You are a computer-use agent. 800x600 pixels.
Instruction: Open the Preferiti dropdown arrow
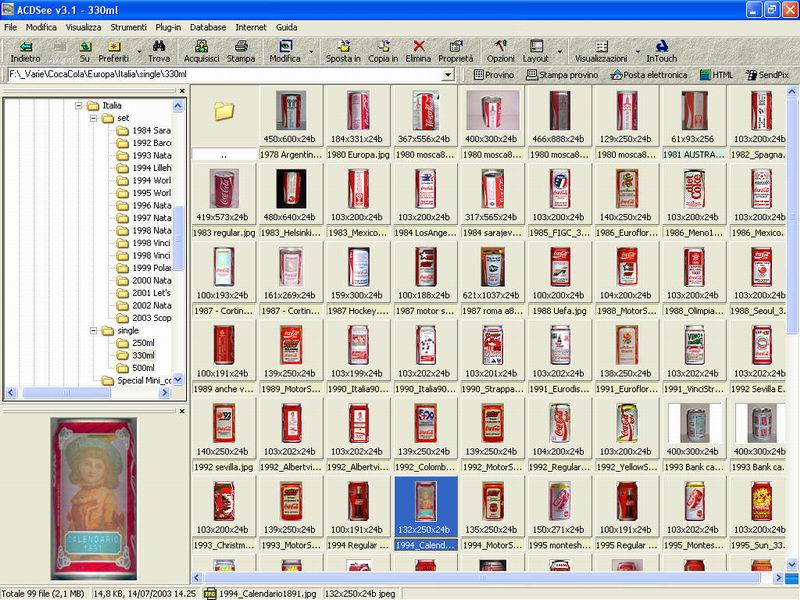[139, 52]
